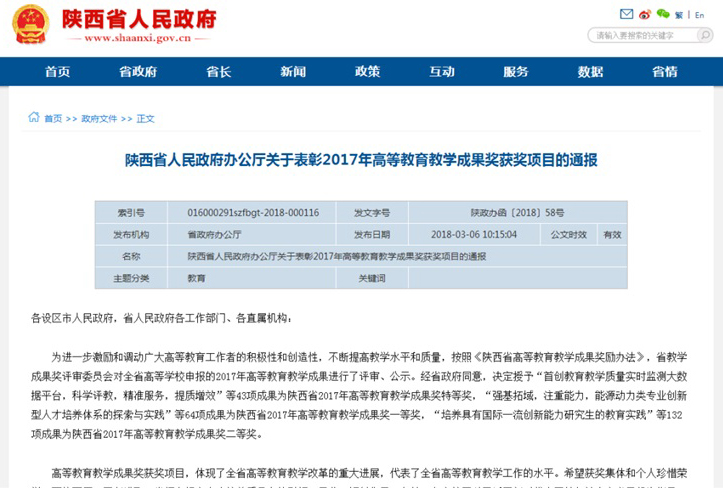Viewport: 723px width, 488px height.
Task: Select the 互动 navigation item
Action: click(442, 72)
